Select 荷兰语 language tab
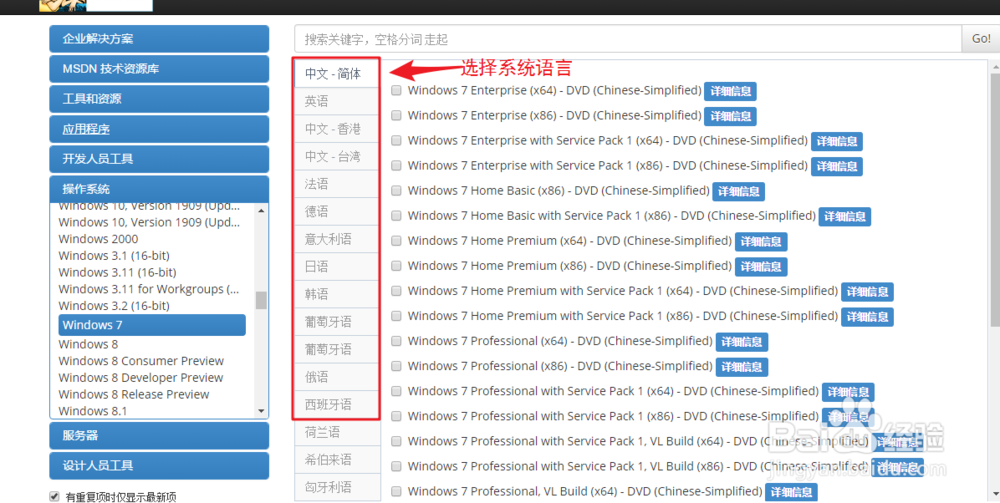 [336, 432]
